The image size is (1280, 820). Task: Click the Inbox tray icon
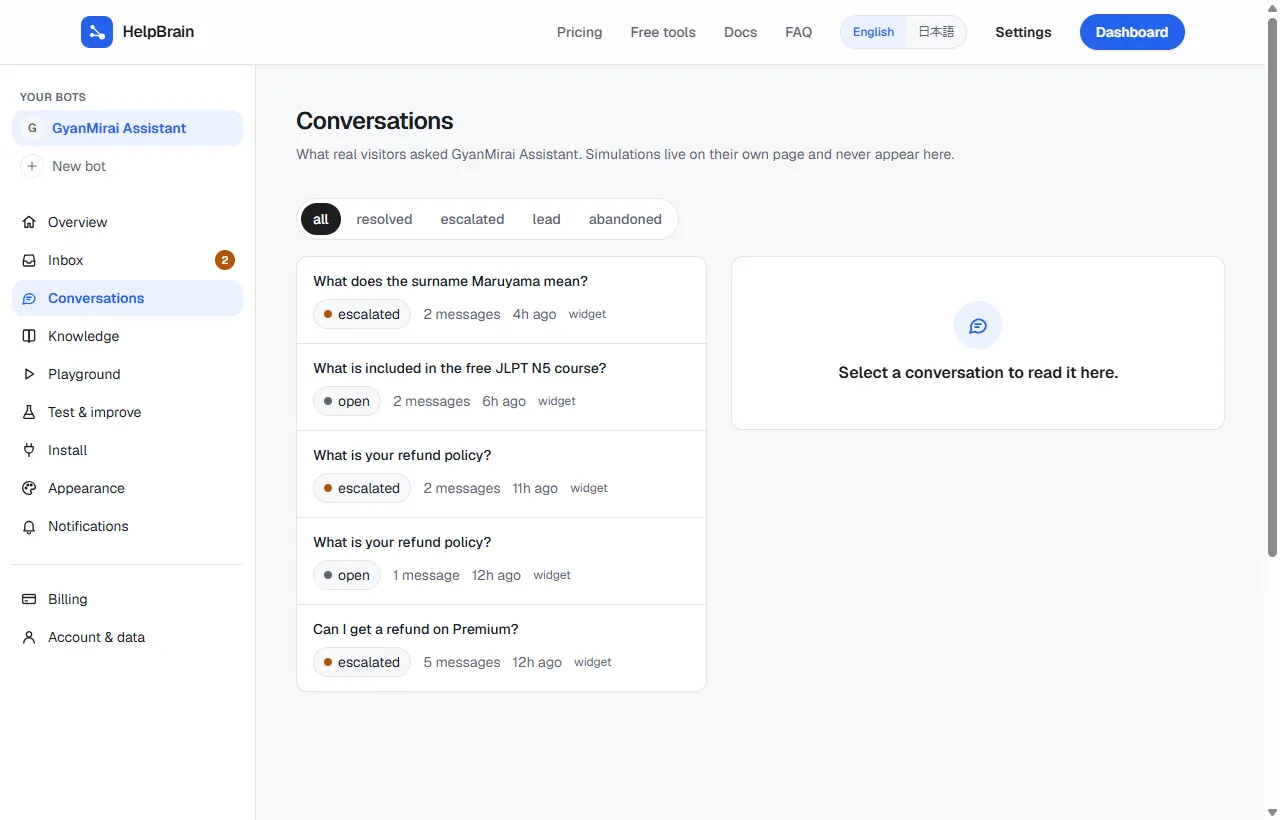pyautogui.click(x=29, y=260)
